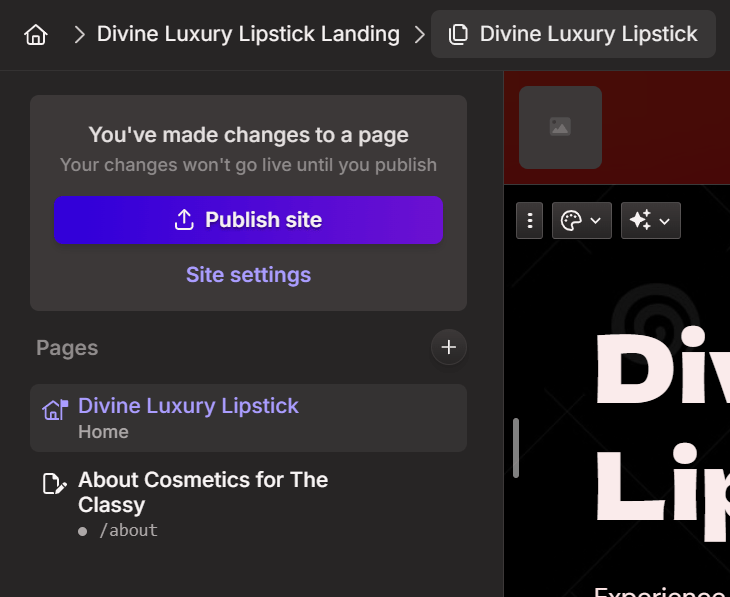The width and height of the screenshot is (730, 597).
Task: Click the upload icon on Publish site
Action: point(184,220)
